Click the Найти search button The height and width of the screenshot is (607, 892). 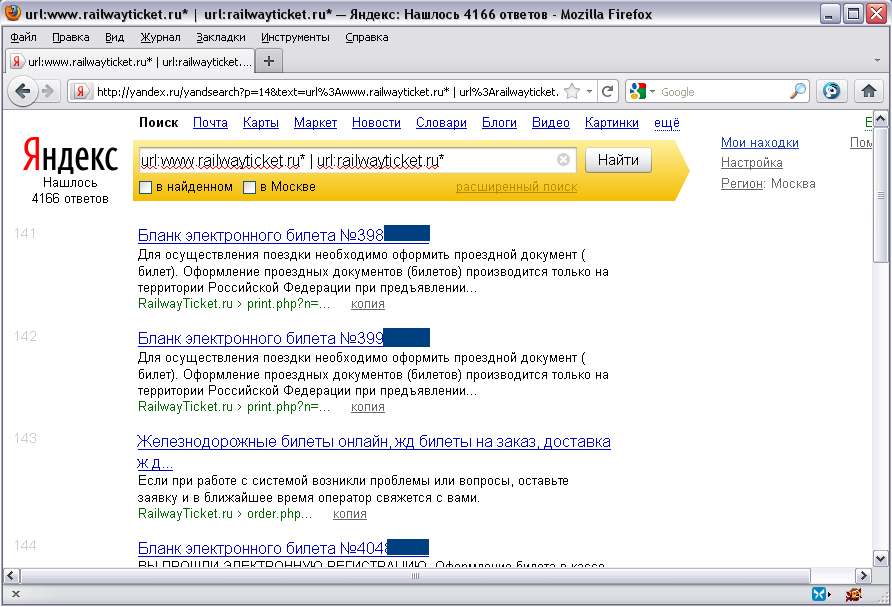[618, 160]
